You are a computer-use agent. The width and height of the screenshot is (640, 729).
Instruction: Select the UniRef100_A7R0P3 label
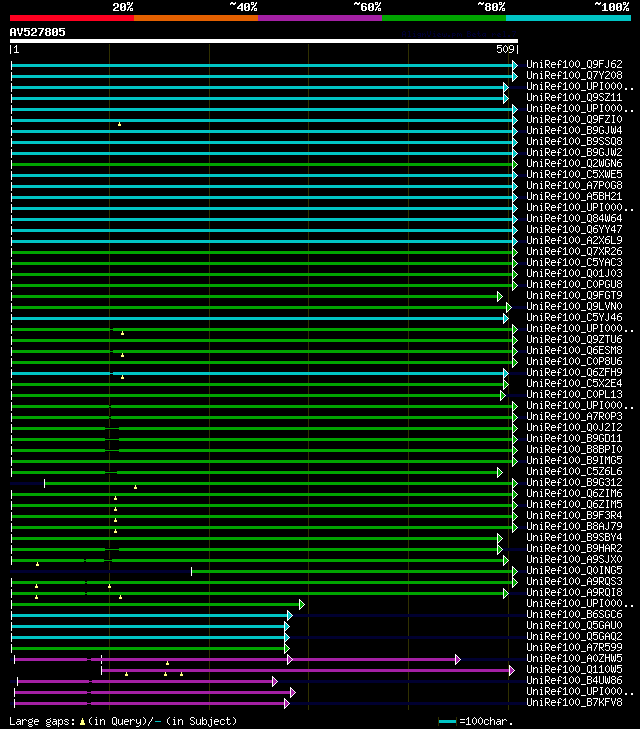pos(574,416)
